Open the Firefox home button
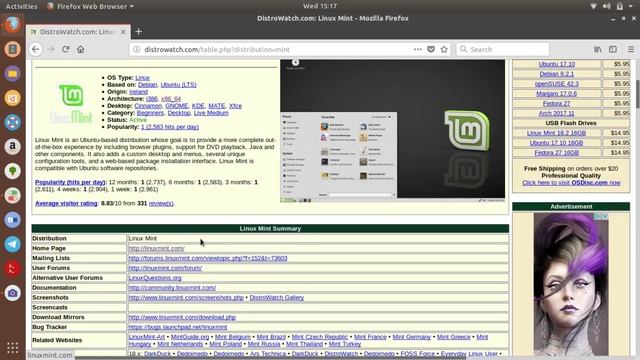 (81, 49)
